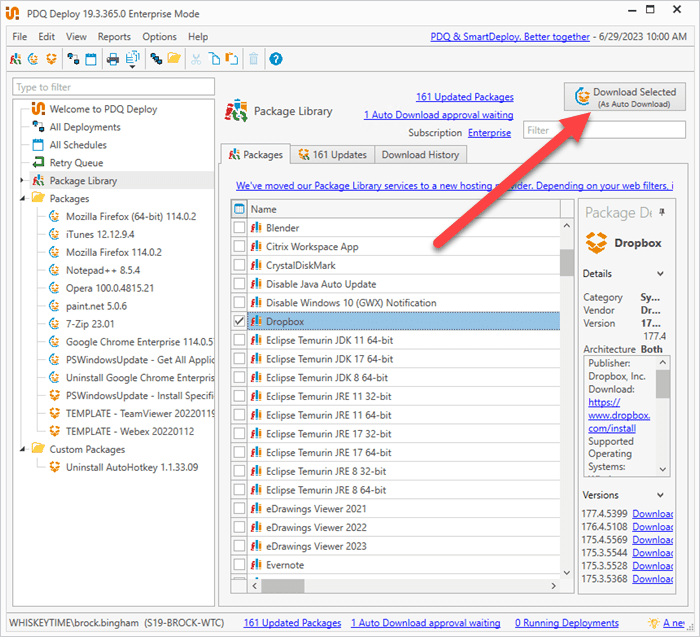
Task: Uncheck the Dropbox package checkbox
Action: pos(239,321)
